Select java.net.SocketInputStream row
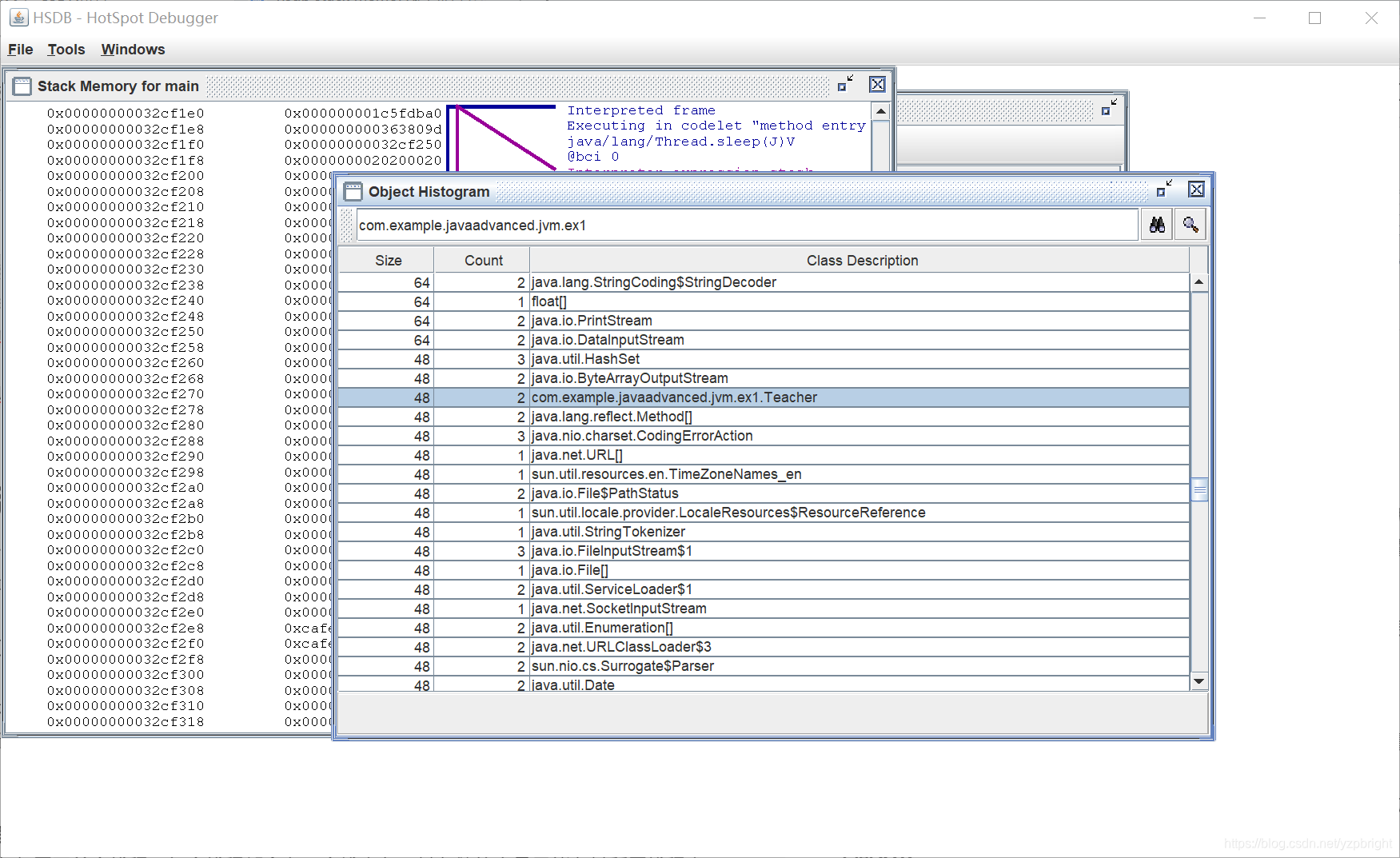Image resolution: width=1400 pixels, height=858 pixels. [764, 609]
